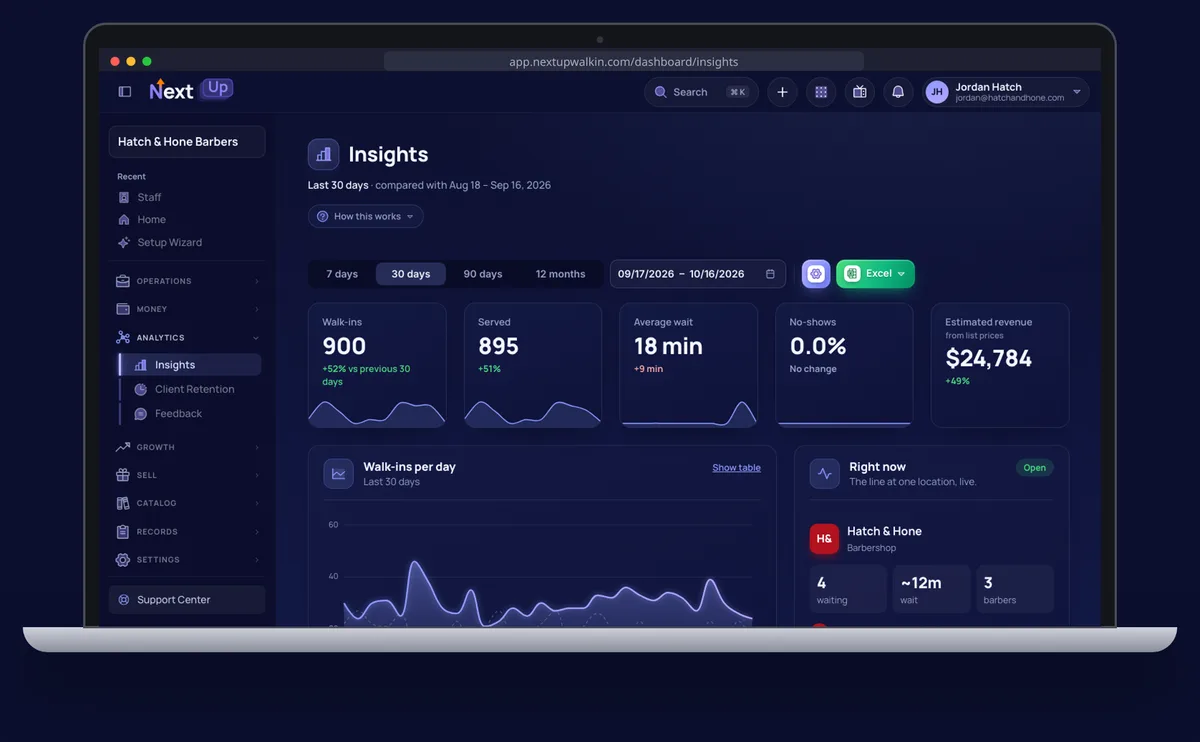
Task: Expand the Growth section
Action: [187, 447]
